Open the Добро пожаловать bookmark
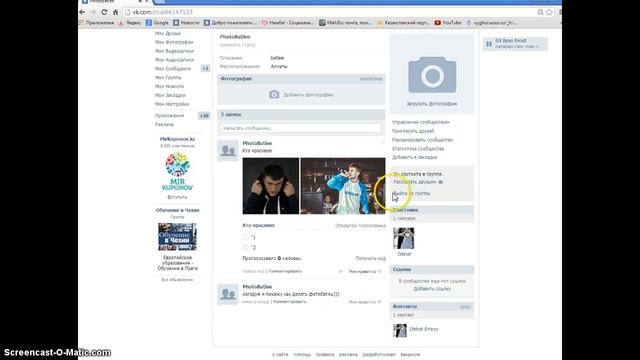This screenshot has width=640, height=360. pos(231,23)
